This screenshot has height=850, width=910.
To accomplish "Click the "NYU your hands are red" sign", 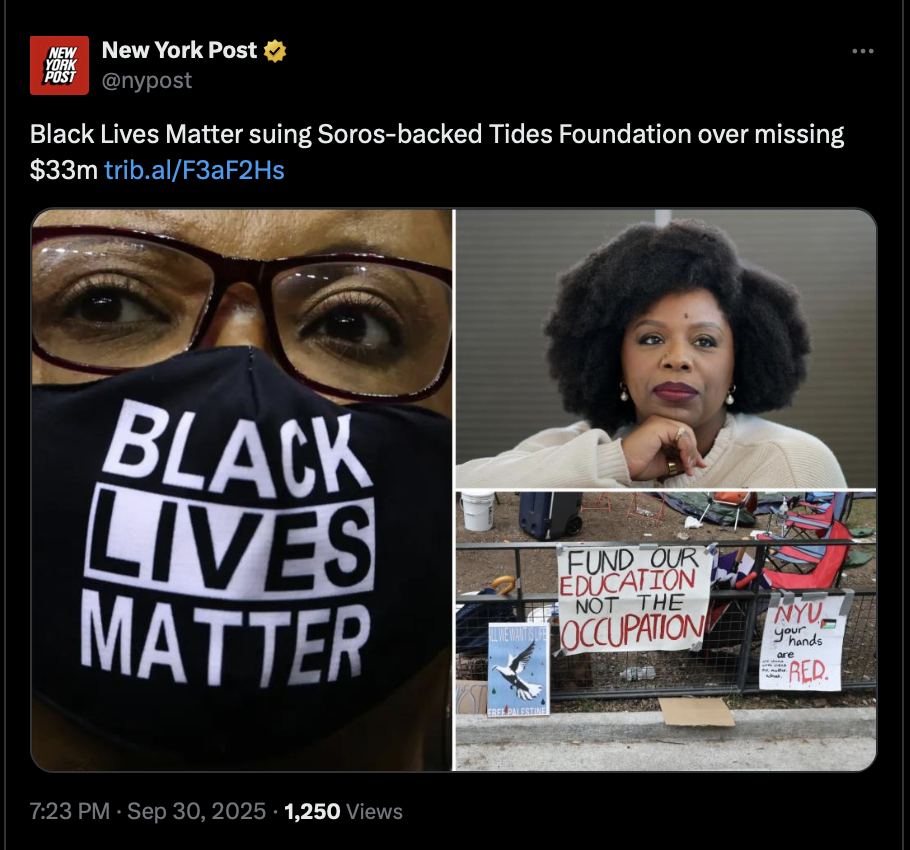I will click(x=802, y=642).
